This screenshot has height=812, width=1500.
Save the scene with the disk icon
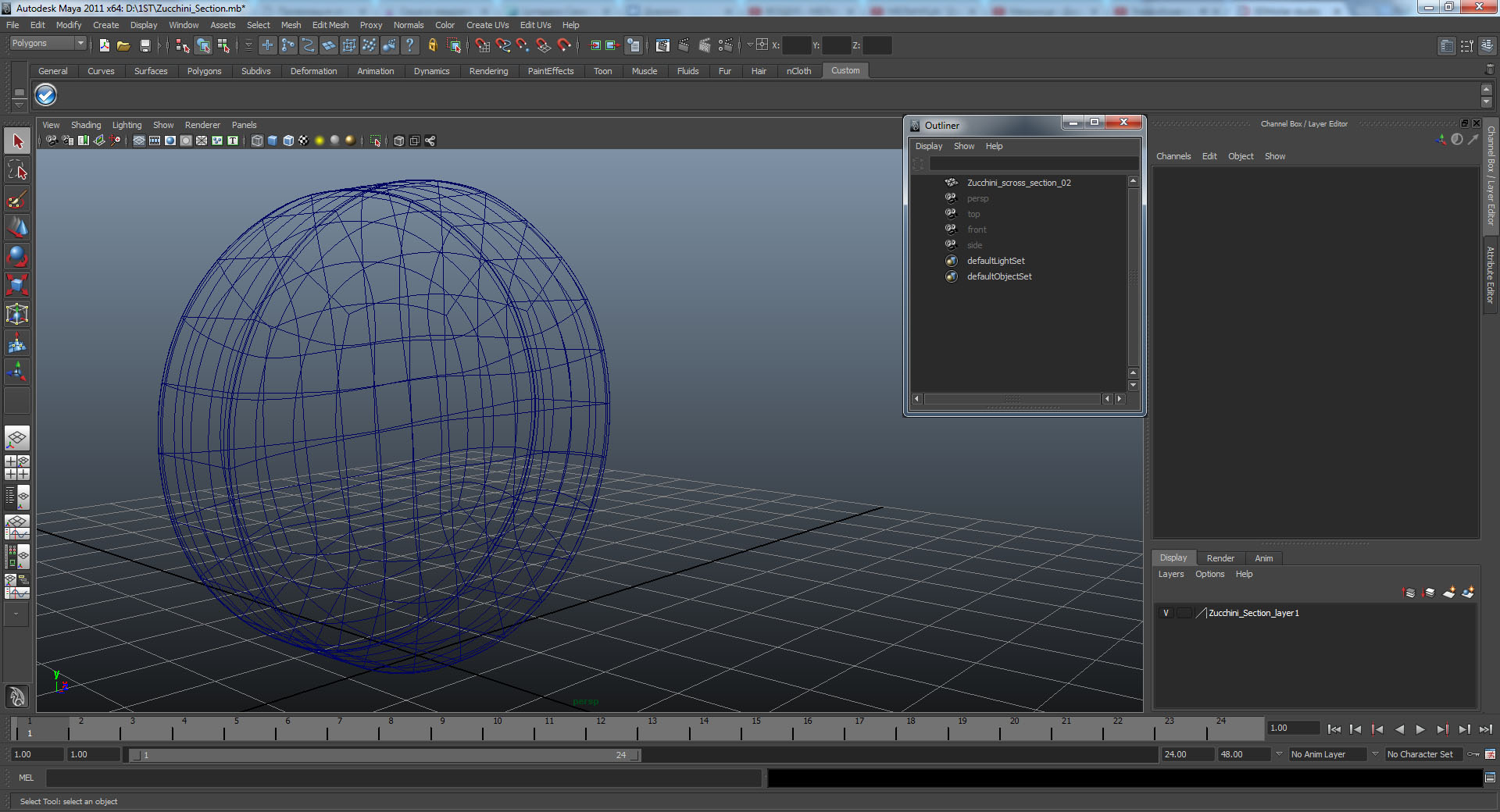click(x=145, y=45)
